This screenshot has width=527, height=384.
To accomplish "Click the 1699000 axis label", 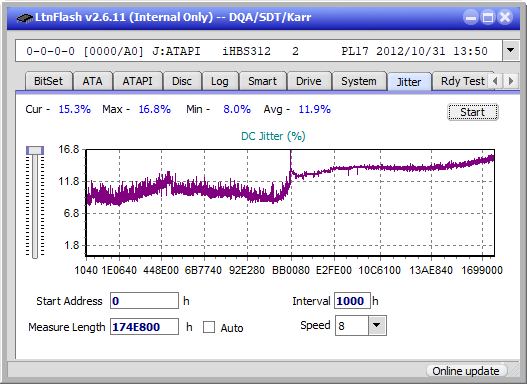I will pos(482,270).
